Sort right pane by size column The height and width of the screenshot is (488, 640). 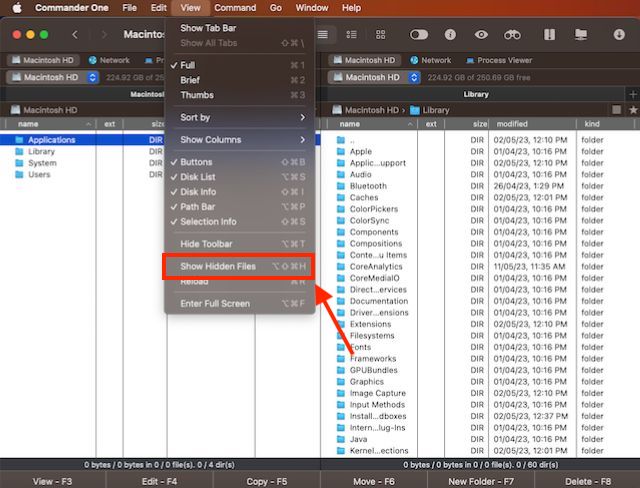(467, 124)
